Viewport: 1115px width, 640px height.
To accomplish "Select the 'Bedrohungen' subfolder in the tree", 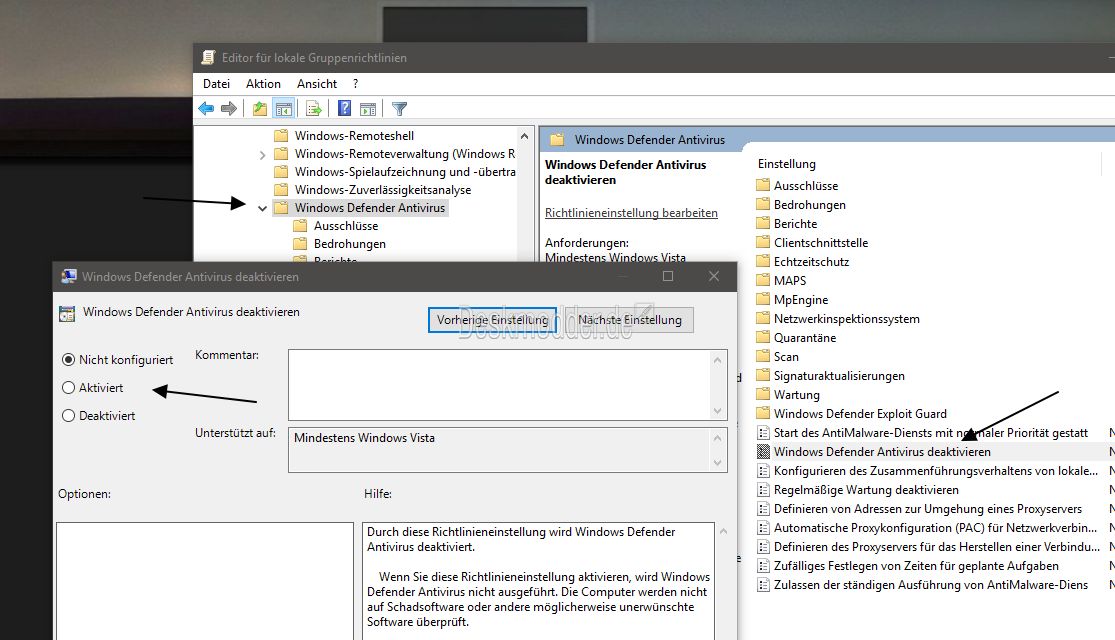I will point(350,244).
